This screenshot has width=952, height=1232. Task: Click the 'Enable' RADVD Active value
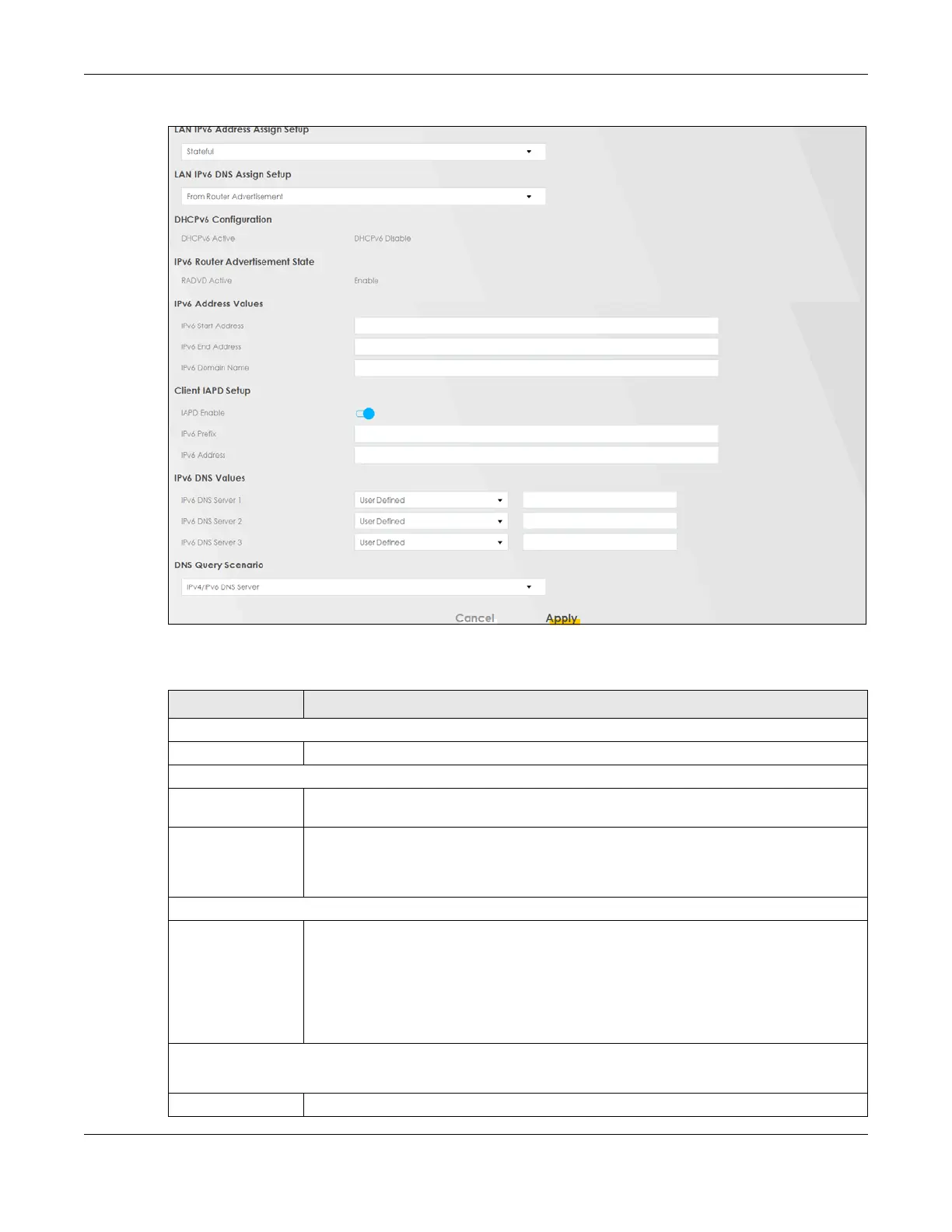366,281
